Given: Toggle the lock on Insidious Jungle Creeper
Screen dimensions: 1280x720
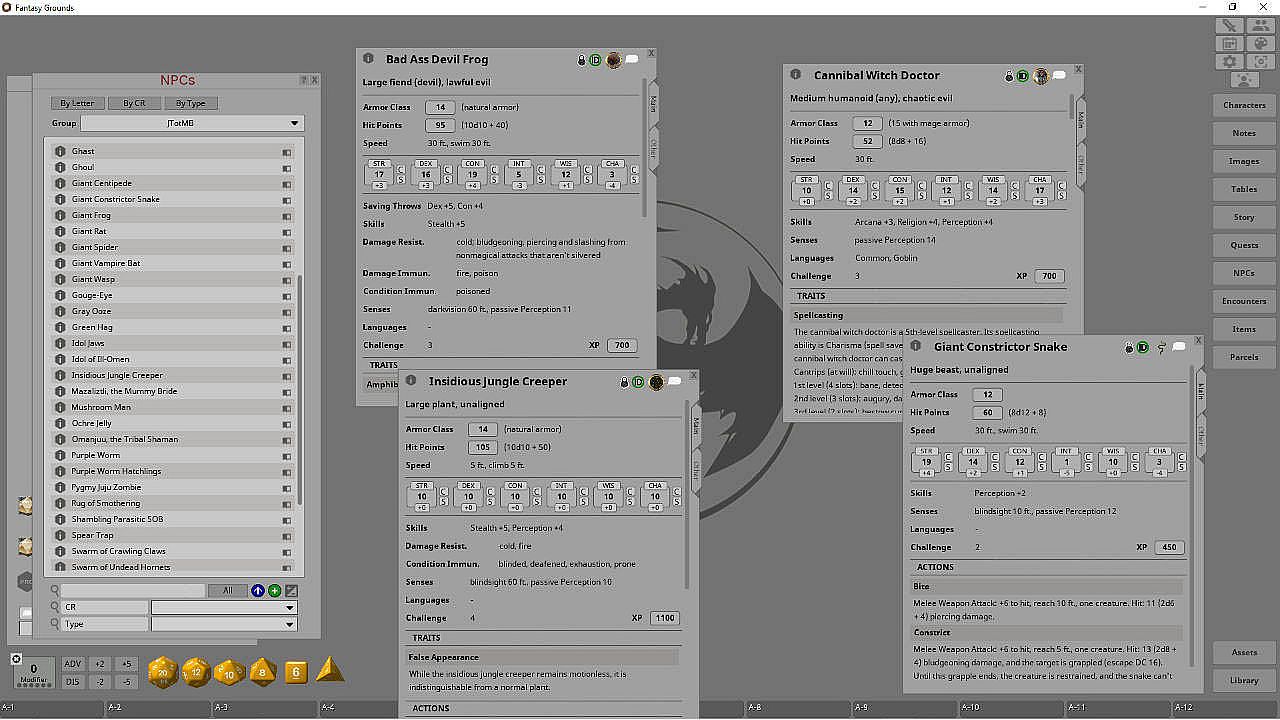Looking at the screenshot, I should [625, 382].
